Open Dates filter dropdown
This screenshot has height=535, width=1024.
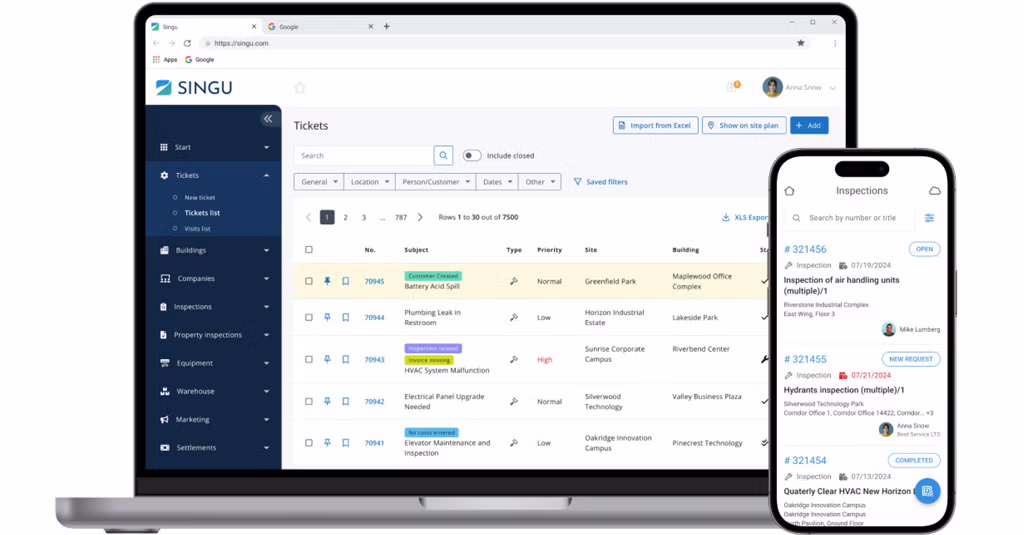pos(497,182)
